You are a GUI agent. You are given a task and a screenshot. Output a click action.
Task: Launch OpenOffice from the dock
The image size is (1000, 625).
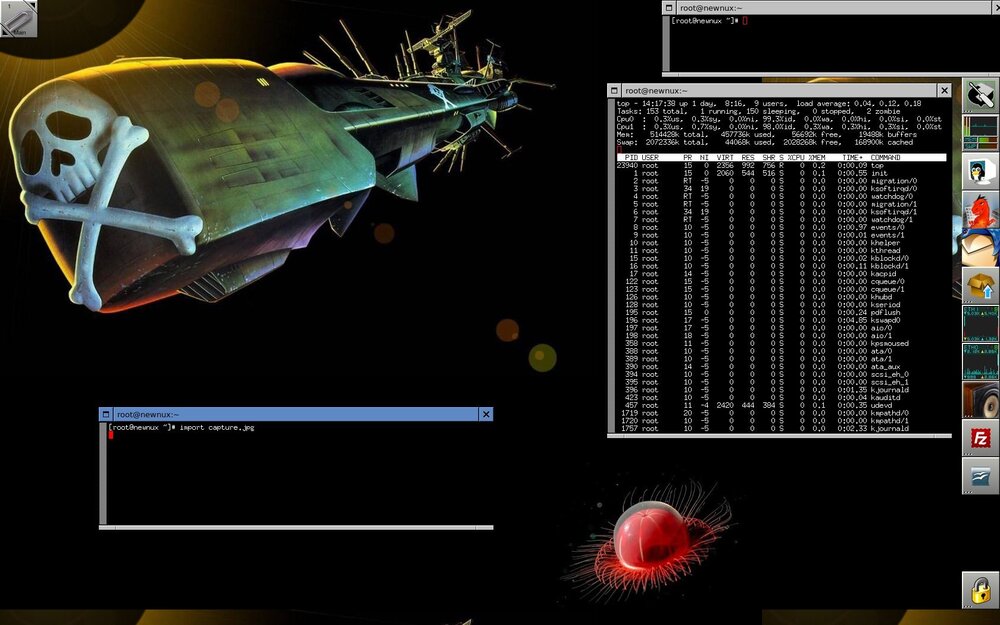(x=980, y=475)
